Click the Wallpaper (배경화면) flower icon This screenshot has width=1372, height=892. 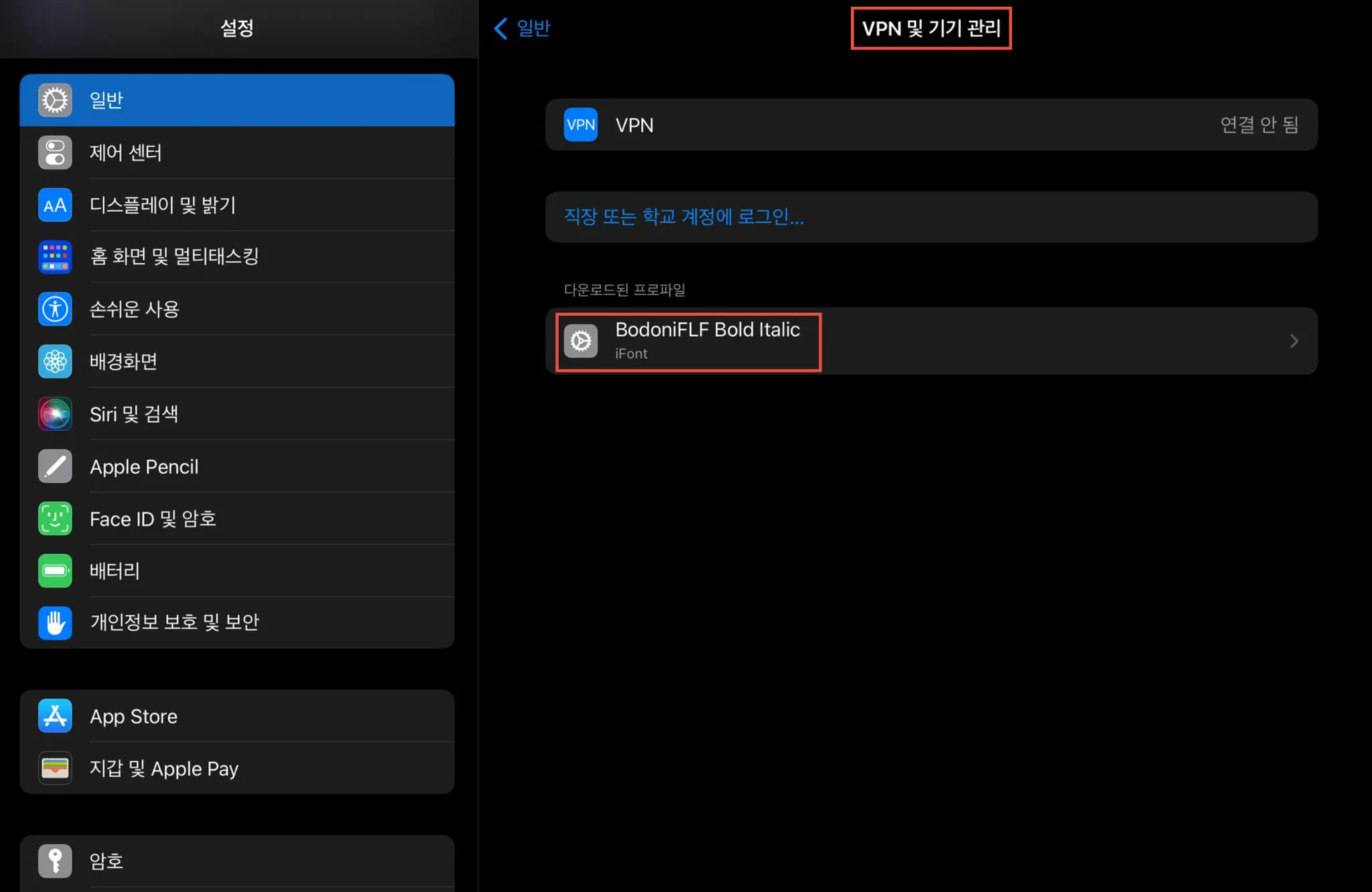coord(55,362)
